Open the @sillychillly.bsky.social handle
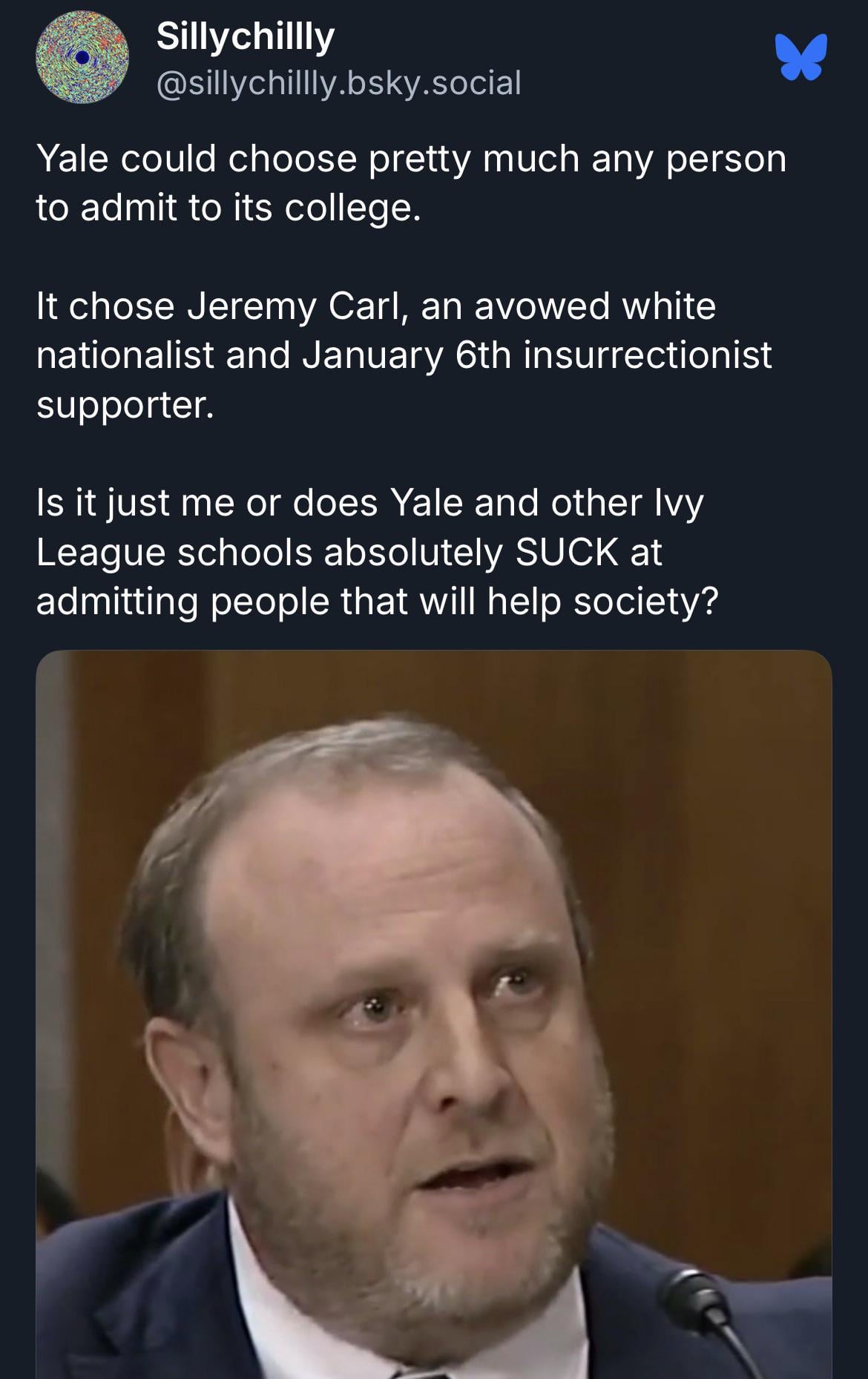Screen dimensions: 868x1379 (x=338, y=82)
